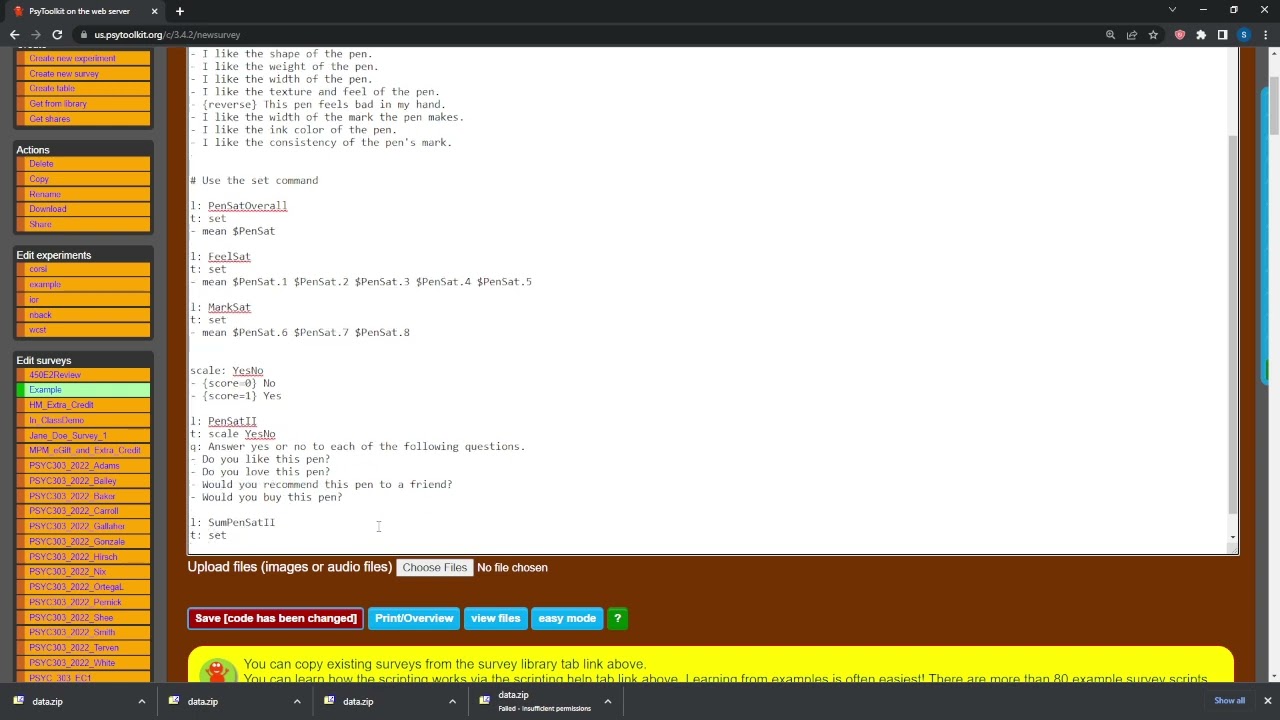Click the Download action
Viewport: 1280px width, 720px height.
click(48, 209)
